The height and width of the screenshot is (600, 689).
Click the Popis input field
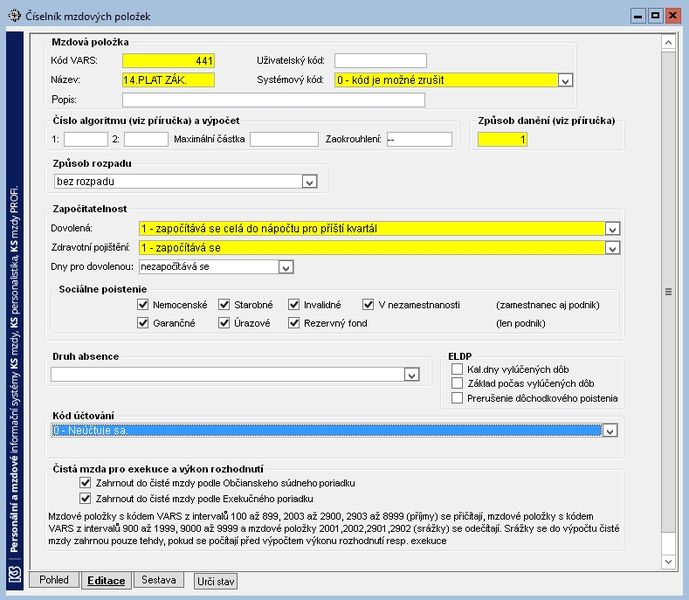pyautogui.click(x=274, y=100)
